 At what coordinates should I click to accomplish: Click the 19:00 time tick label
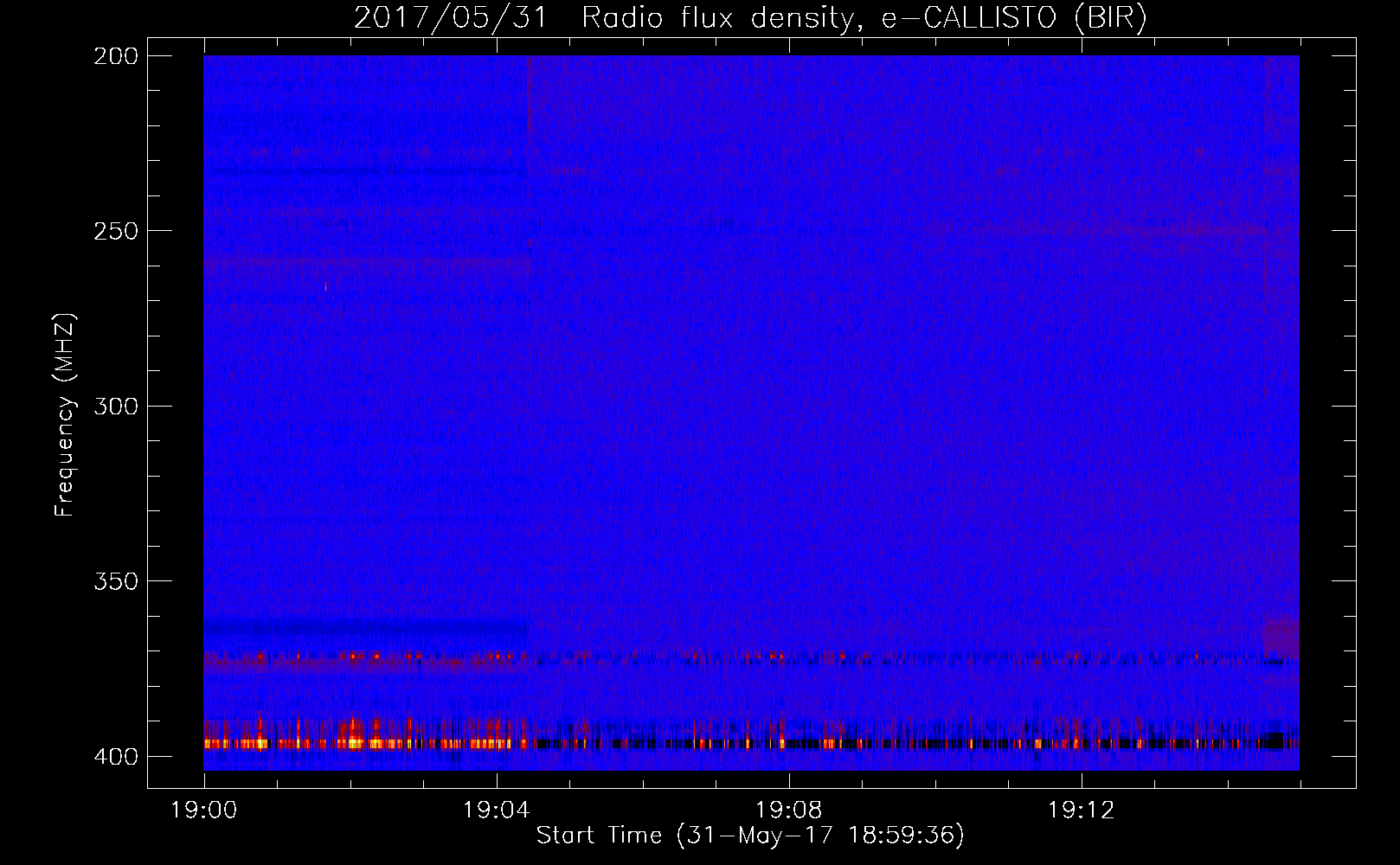[204, 811]
